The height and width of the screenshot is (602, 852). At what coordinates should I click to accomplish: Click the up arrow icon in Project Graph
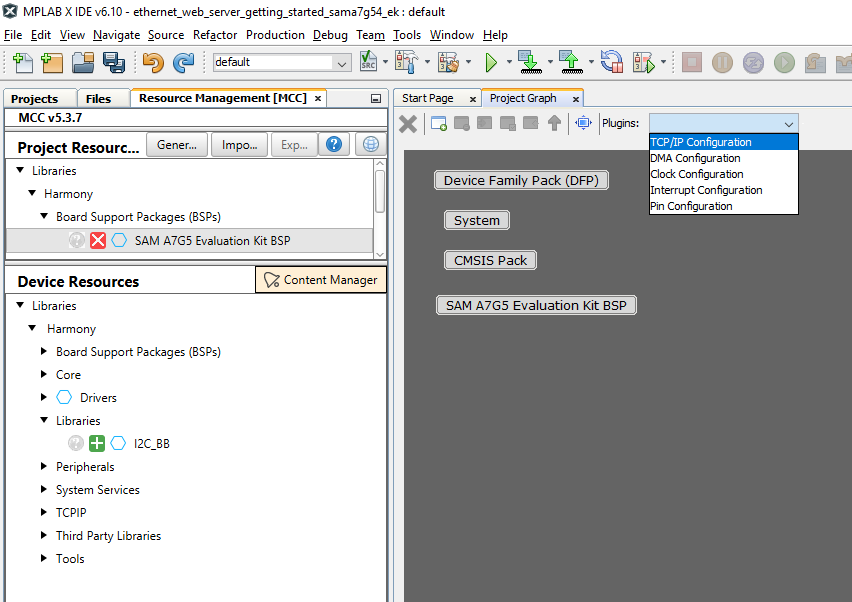554,123
